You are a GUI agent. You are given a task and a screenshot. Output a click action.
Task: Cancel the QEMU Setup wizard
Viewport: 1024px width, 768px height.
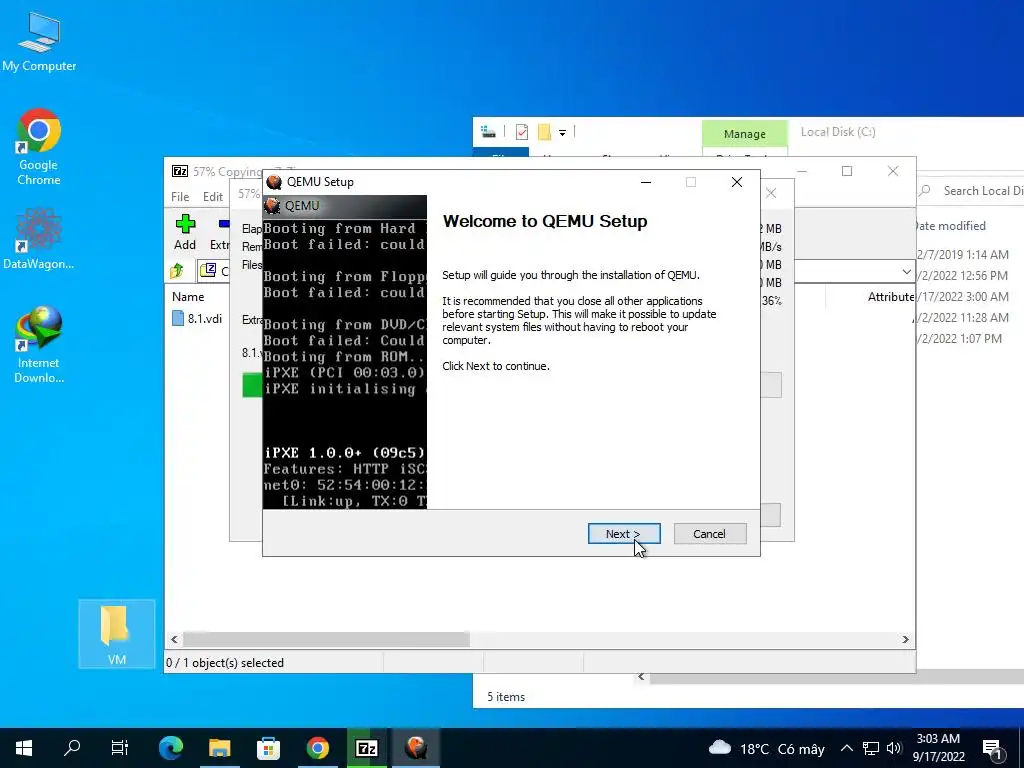(x=709, y=534)
